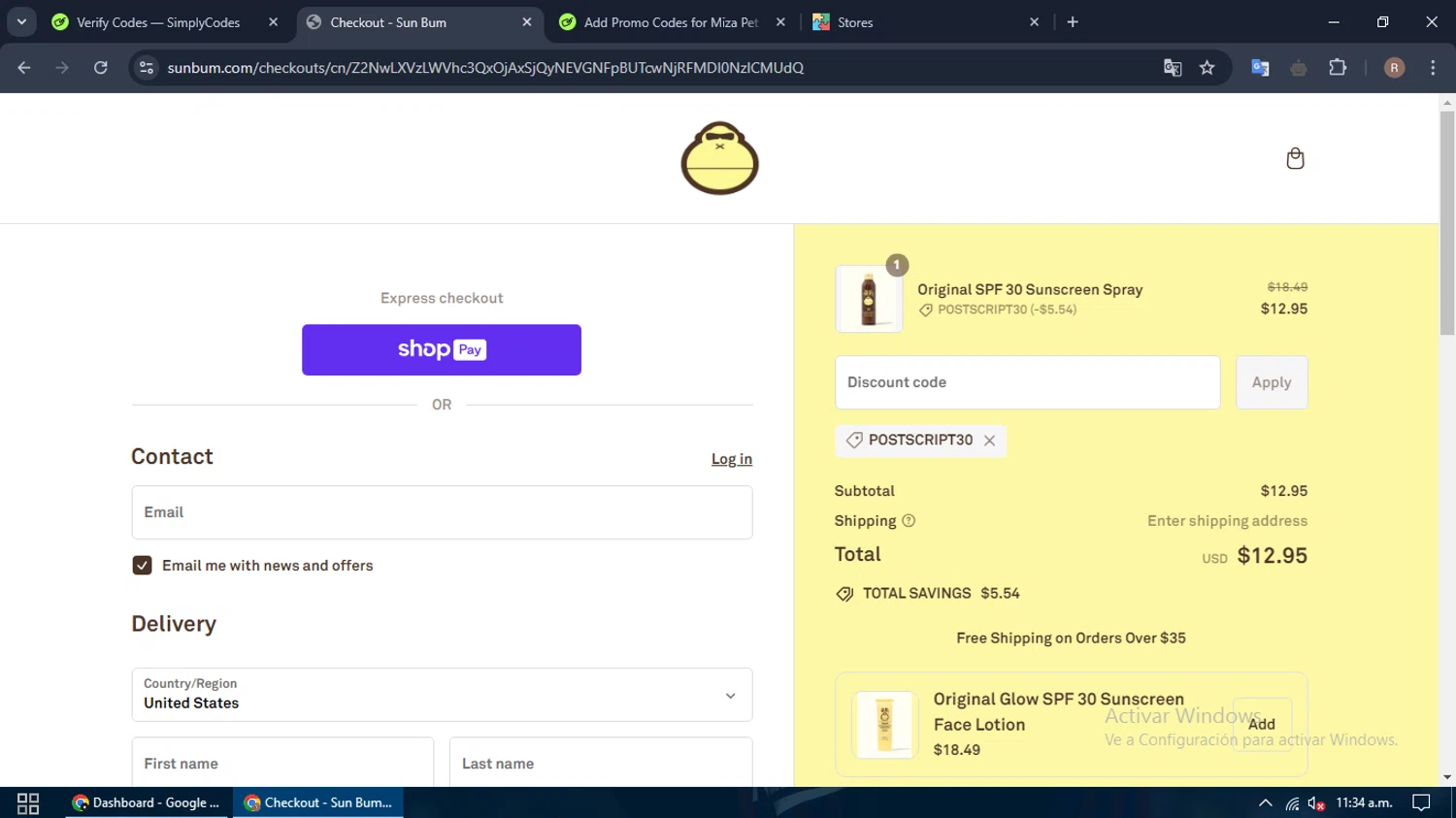Image resolution: width=1456 pixels, height=818 pixels.
Task: Click the muted volume tray icon
Action: [x=1316, y=802]
